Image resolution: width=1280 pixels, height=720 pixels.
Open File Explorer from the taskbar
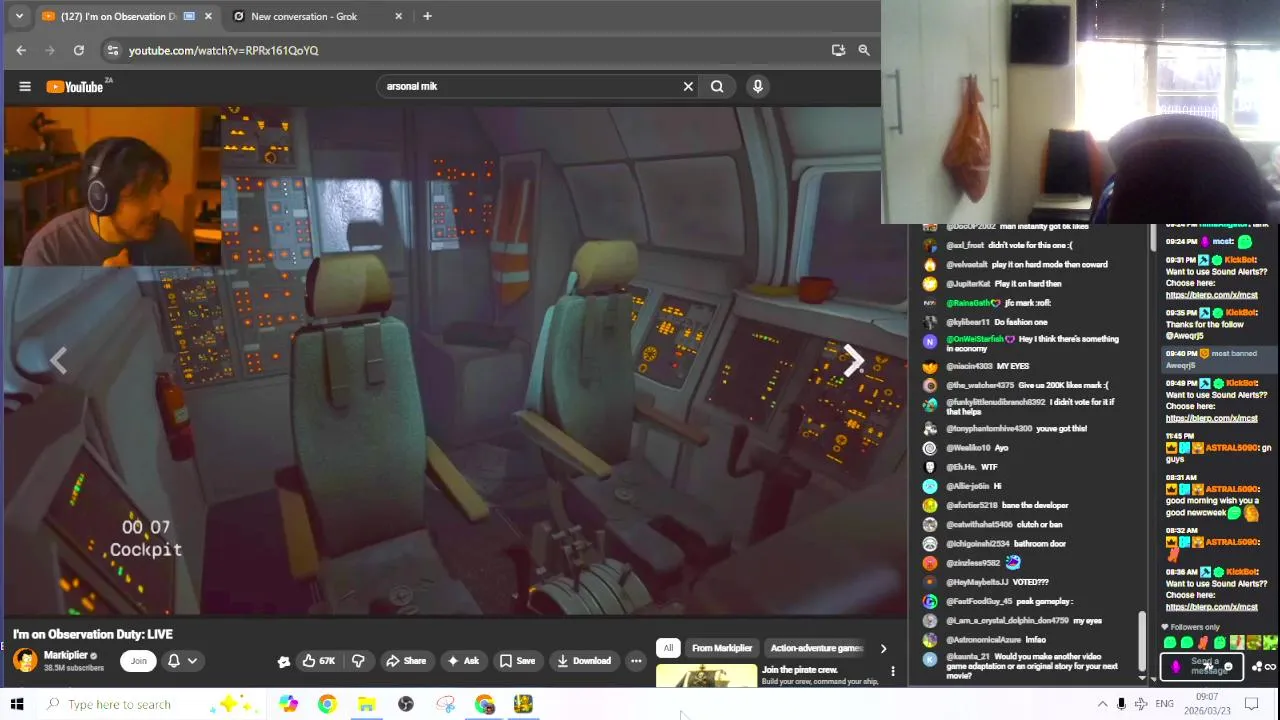pyautogui.click(x=367, y=704)
